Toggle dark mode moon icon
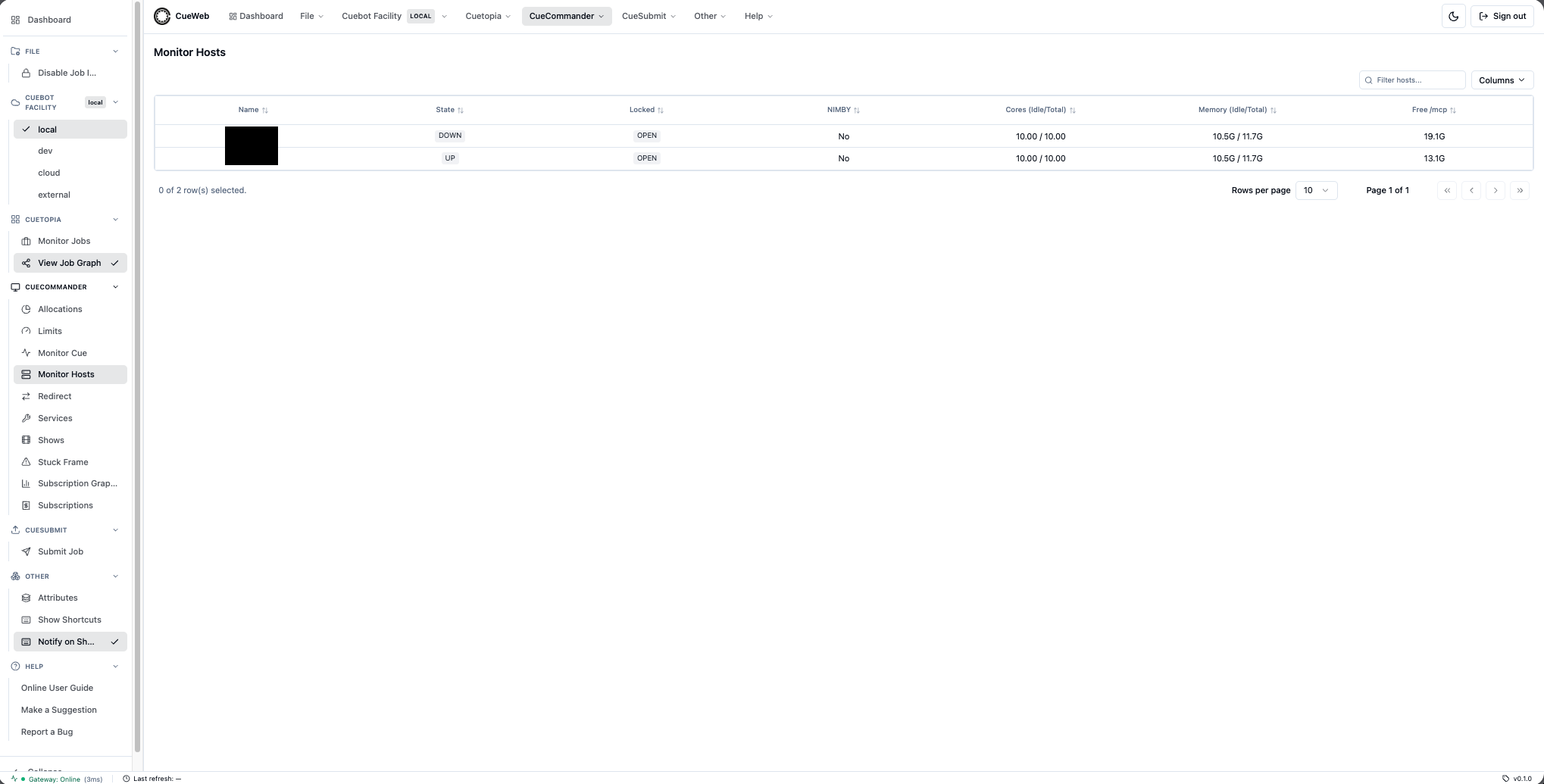1544x784 pixels. [1453, 16]
